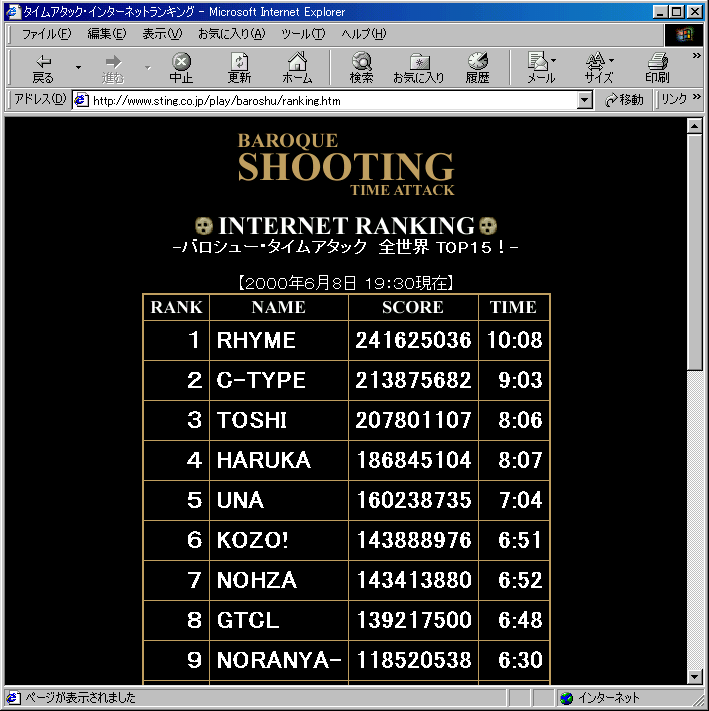Open the メール mail button
The height and width of the screenshot is (711, 709).
point(541,68)
